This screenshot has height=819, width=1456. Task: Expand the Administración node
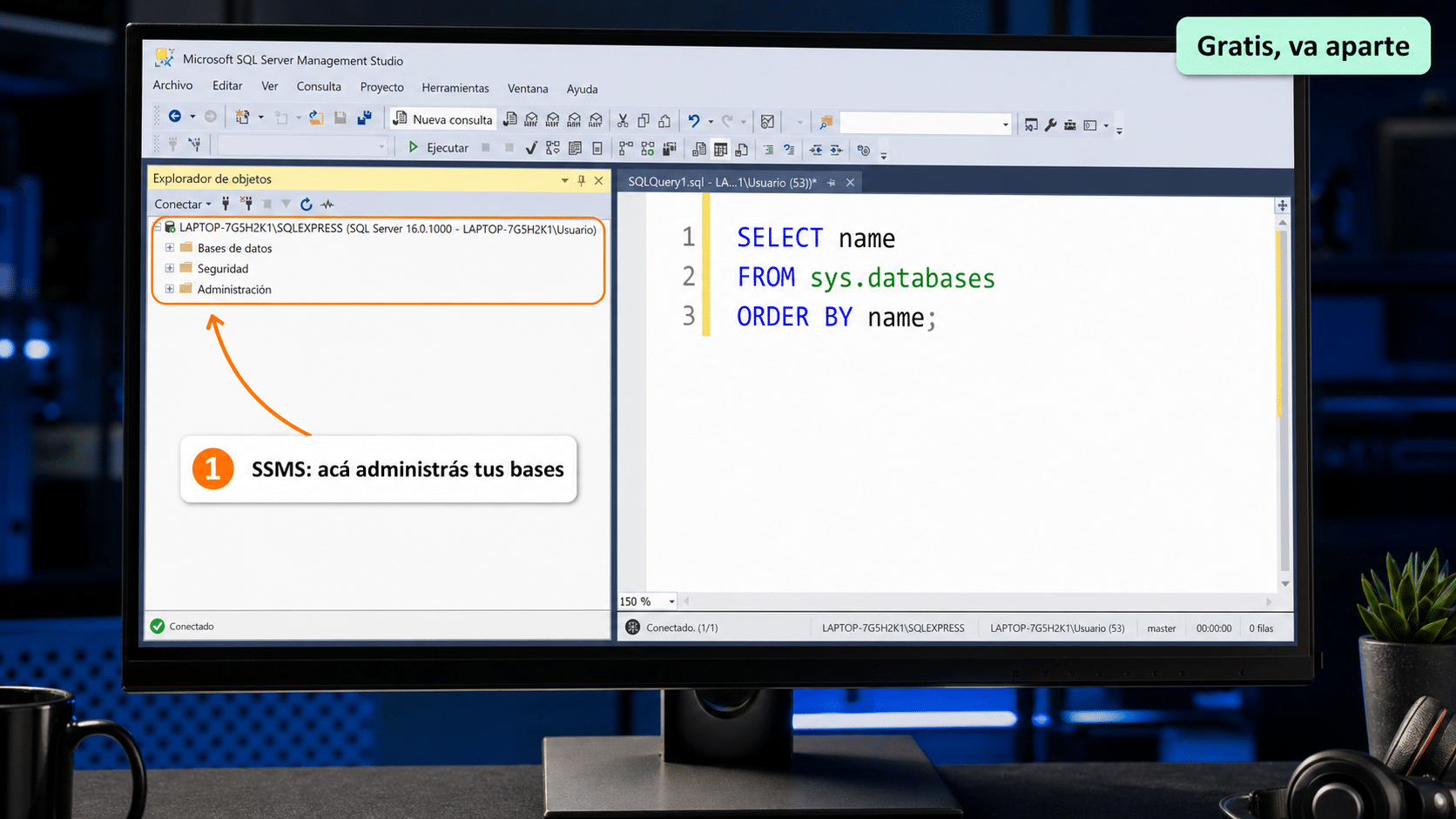click(170, 289)
